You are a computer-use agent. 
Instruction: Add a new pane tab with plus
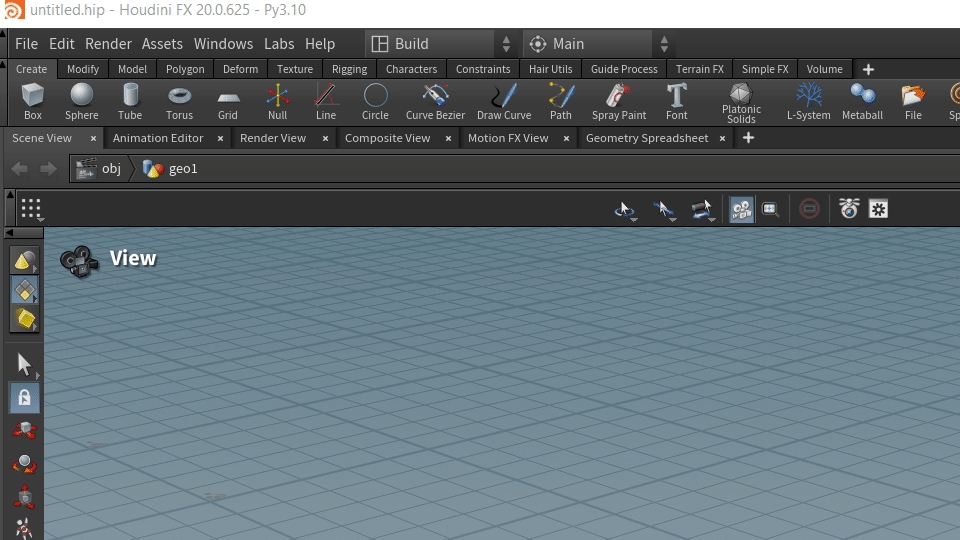tap(748, 138)
